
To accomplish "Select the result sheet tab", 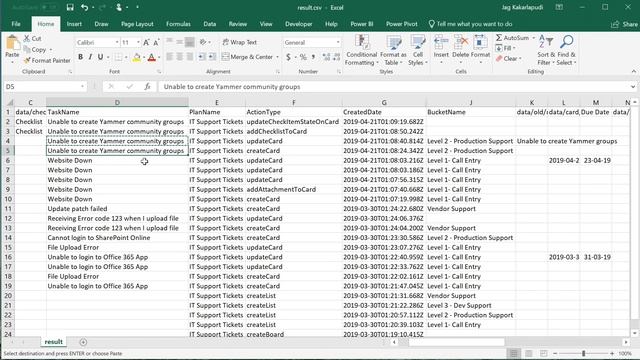I will [x=53, y=342].
